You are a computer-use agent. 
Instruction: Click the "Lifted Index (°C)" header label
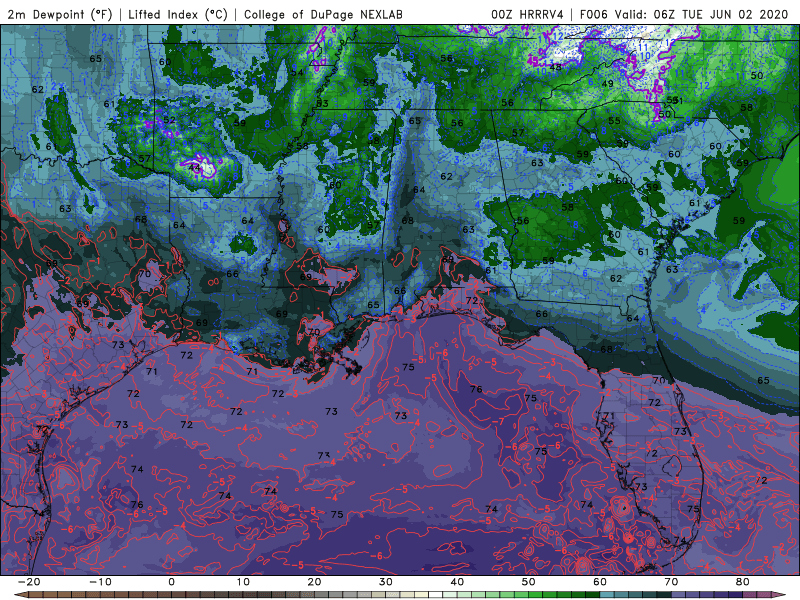click(x=178, y=14)
